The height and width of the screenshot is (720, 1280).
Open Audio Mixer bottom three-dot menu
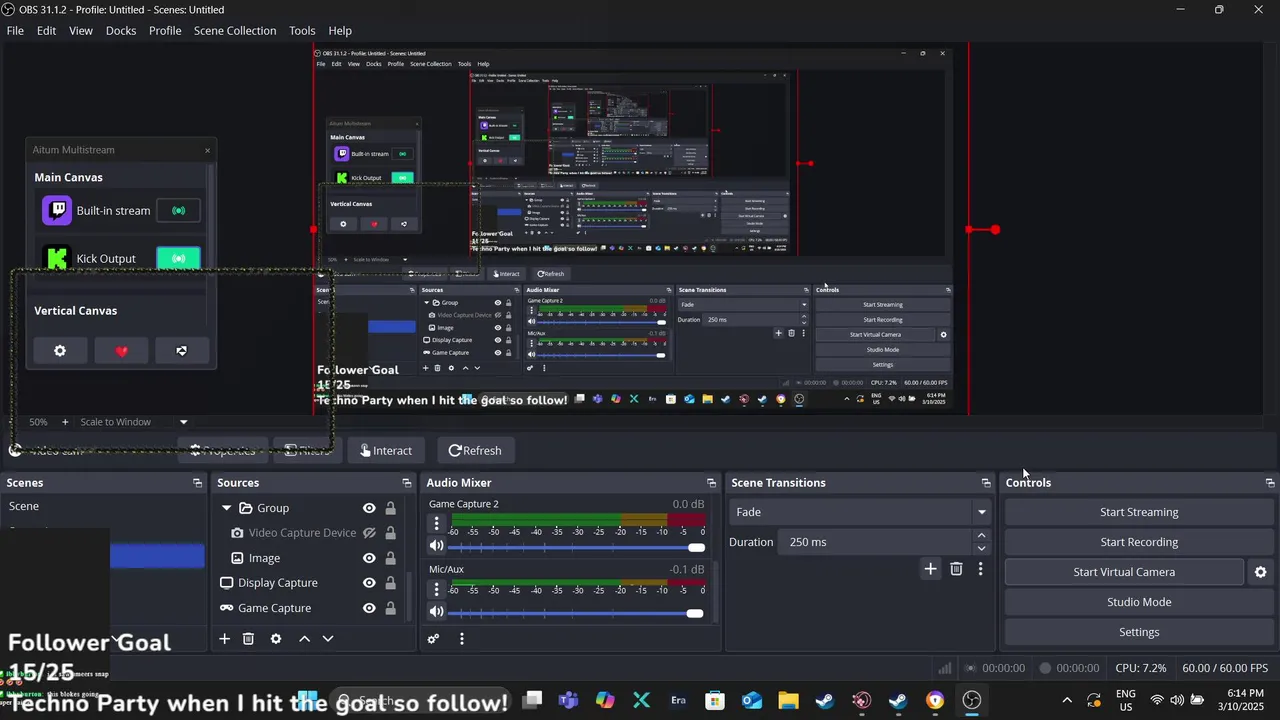coord(462,639)
